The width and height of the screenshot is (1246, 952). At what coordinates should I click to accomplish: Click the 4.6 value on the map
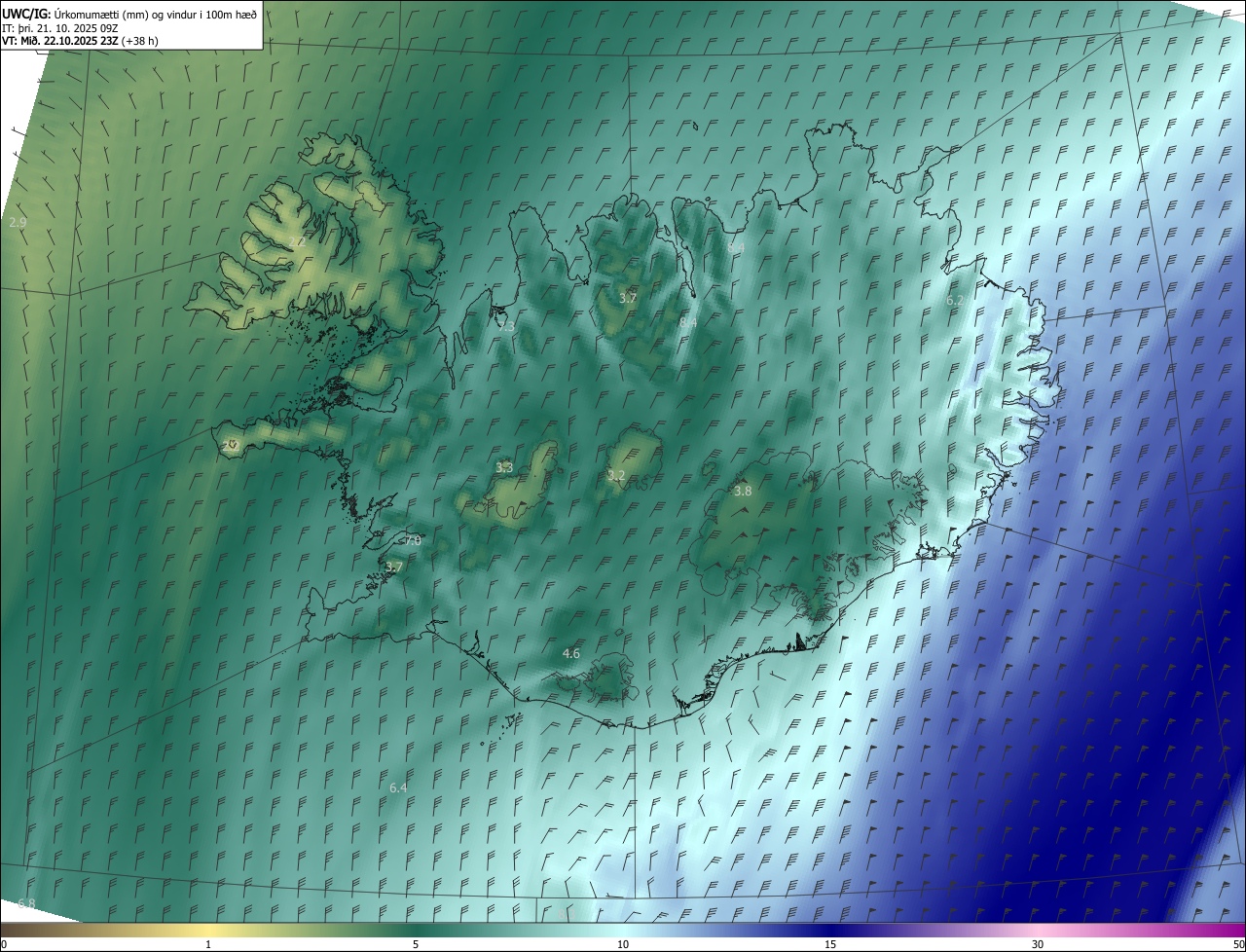pyautogui.click(x=571, y=654)
